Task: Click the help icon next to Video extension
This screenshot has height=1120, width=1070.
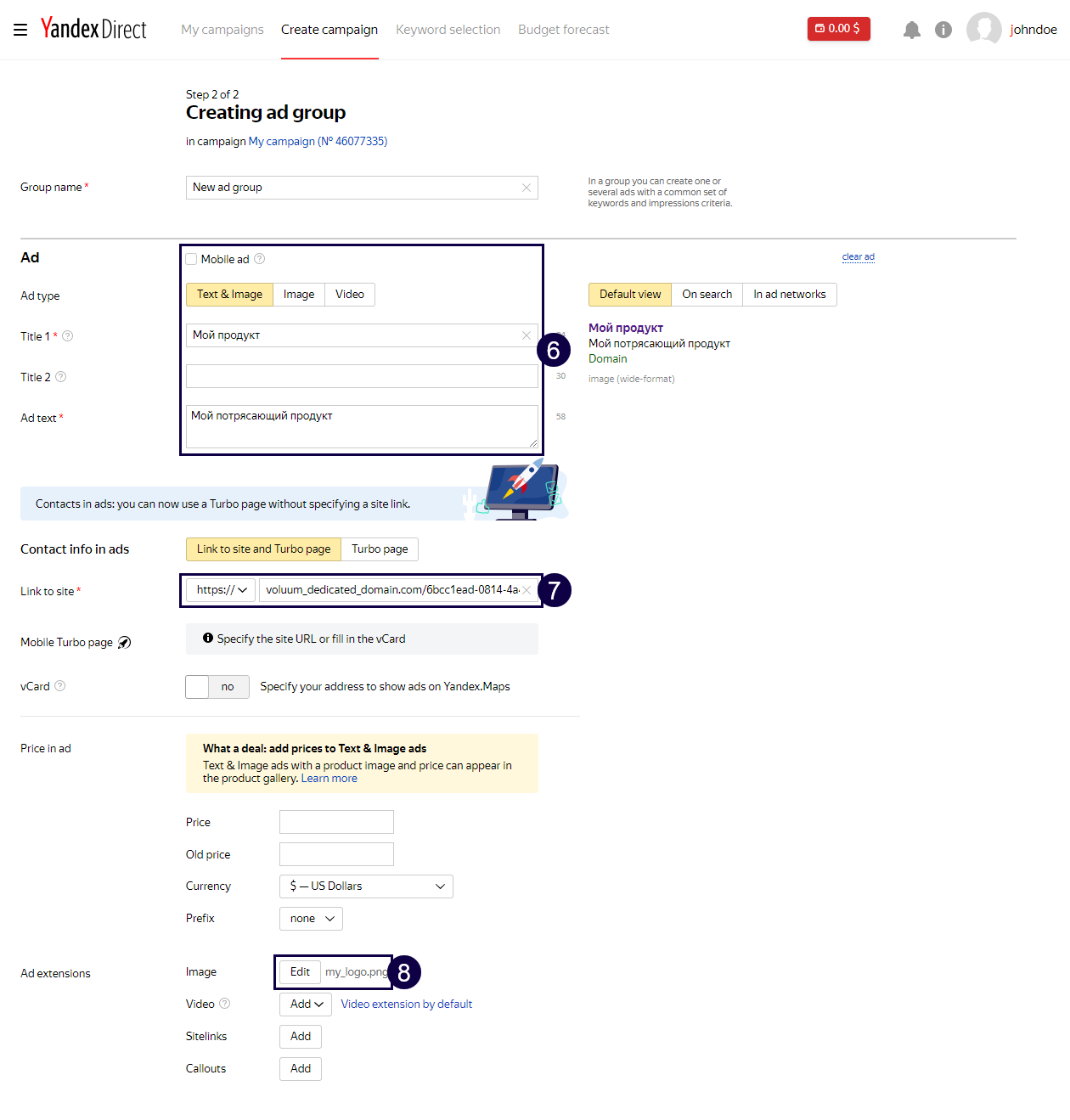Action: coord(223,1004)
